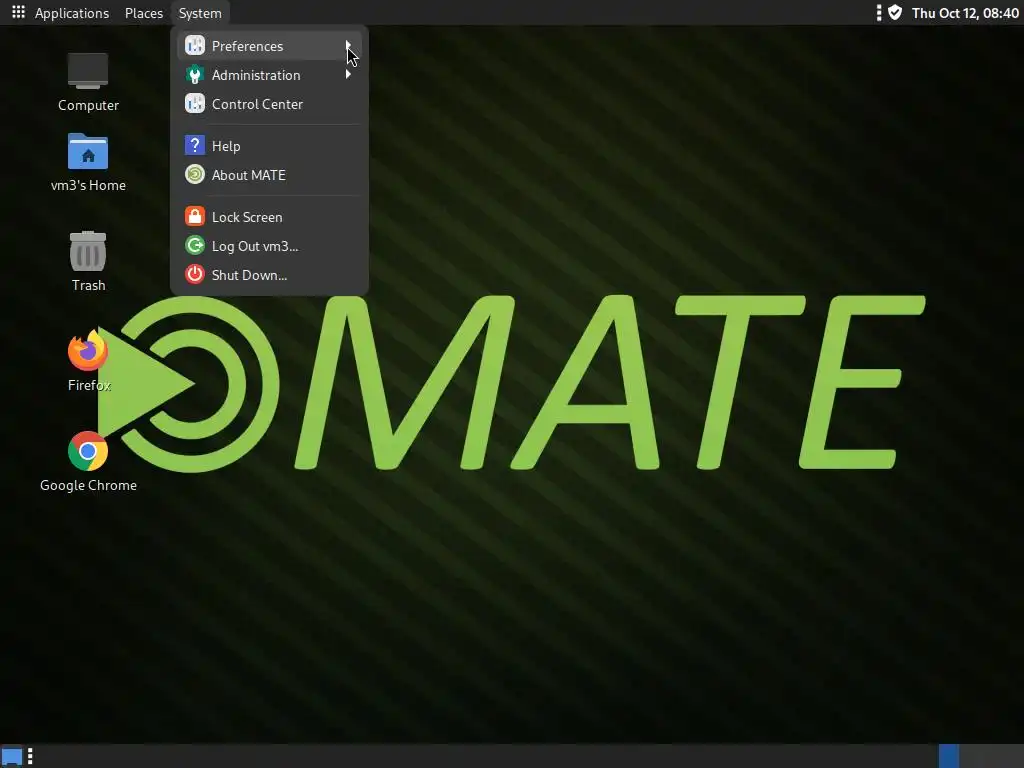Open the Places menu
Viewport: 1024px width, 768px height.
tap(144, 13)
